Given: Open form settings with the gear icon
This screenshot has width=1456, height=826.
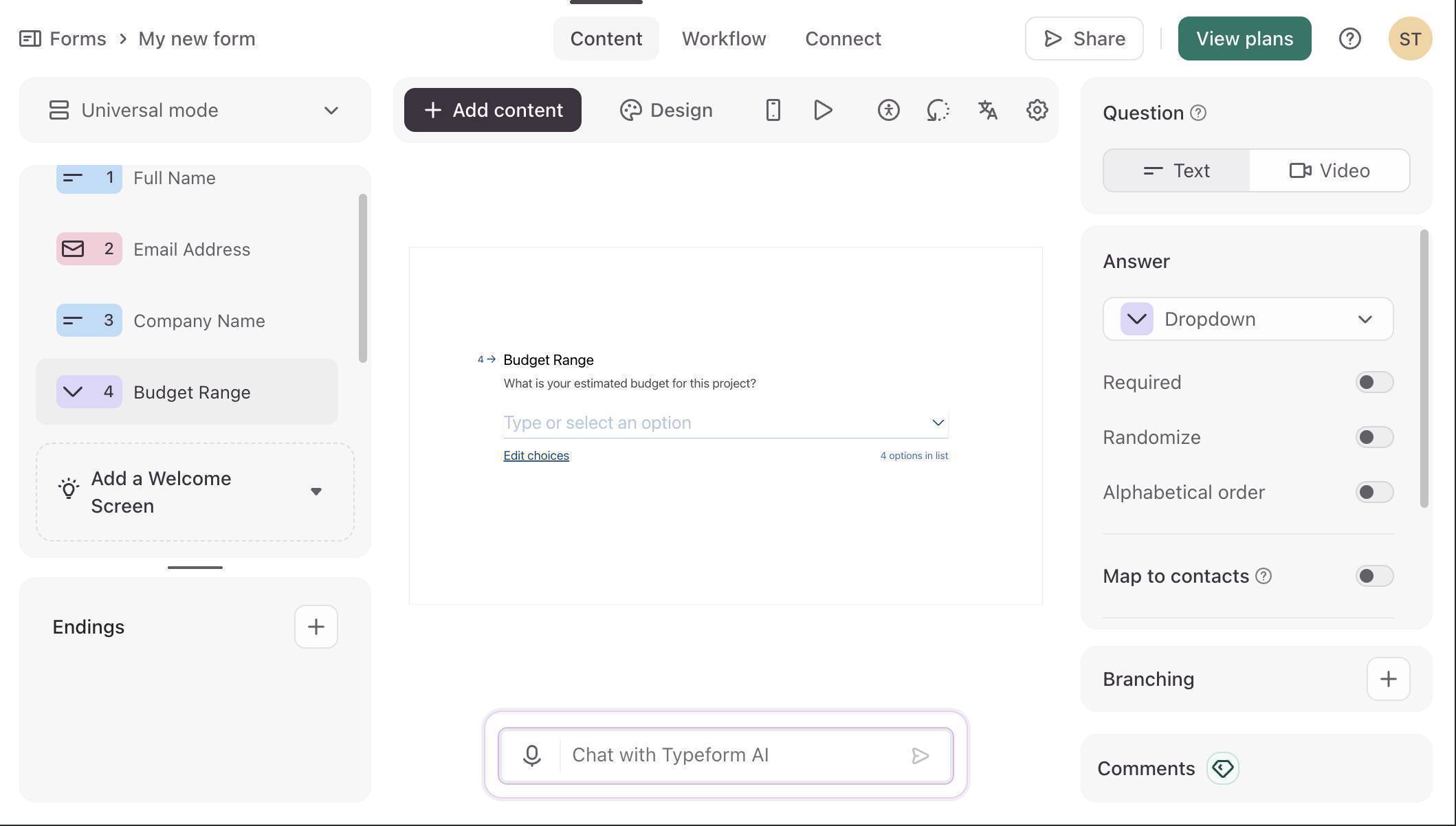Looking at the screenshot, I should point(1037,110).
